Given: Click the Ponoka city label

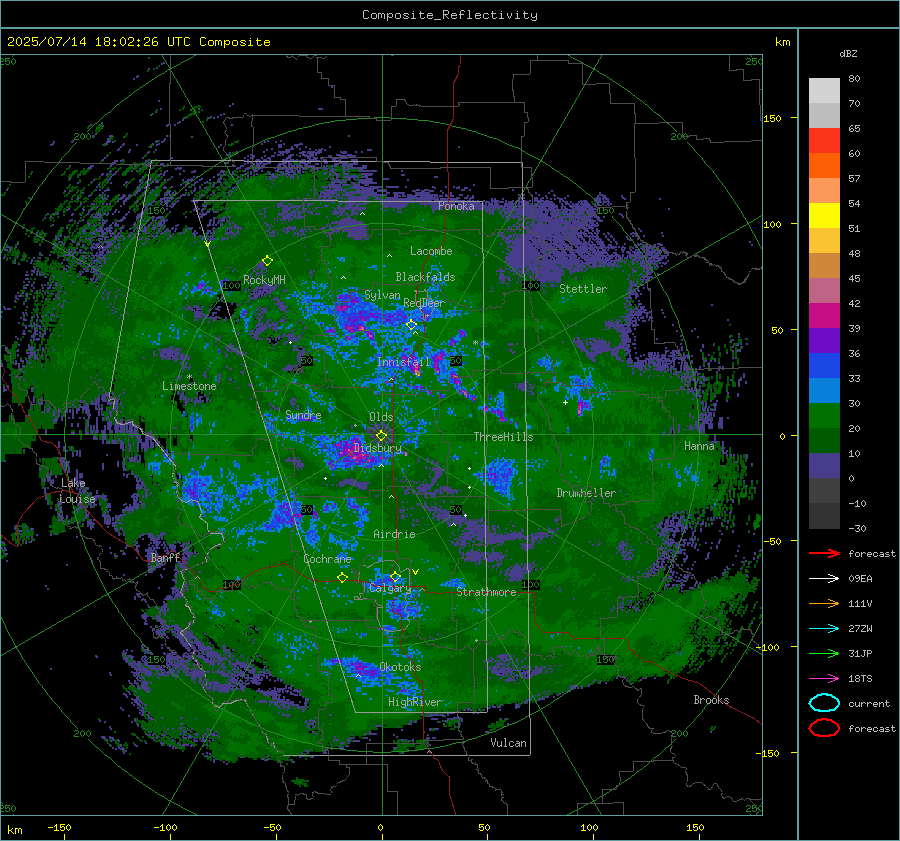Looking at the screenshot, I should [456, 206].
